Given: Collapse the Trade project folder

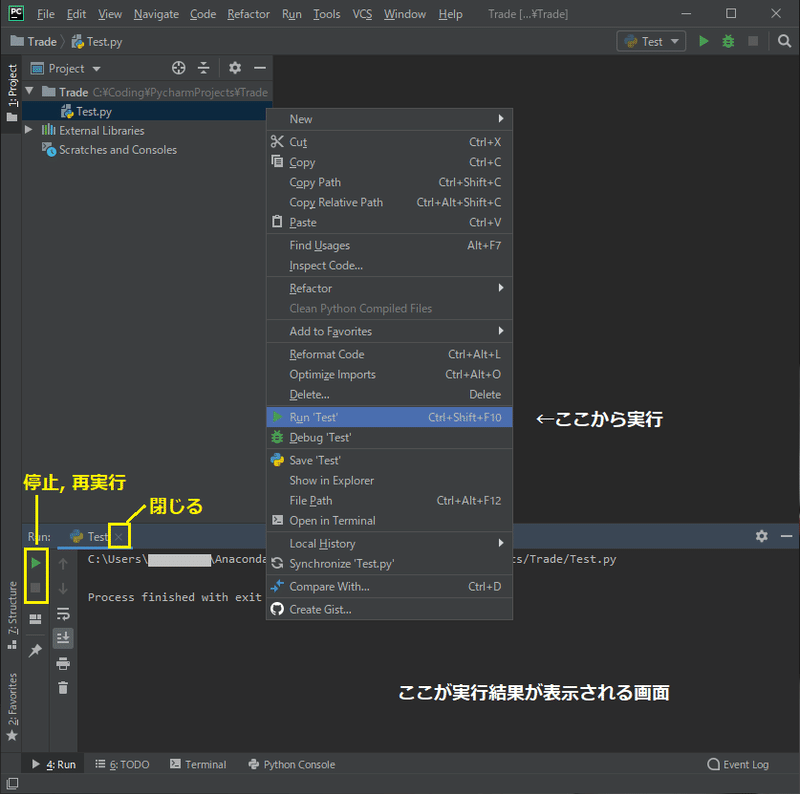Looking at the screenshot, I should [x=29, y=91].
